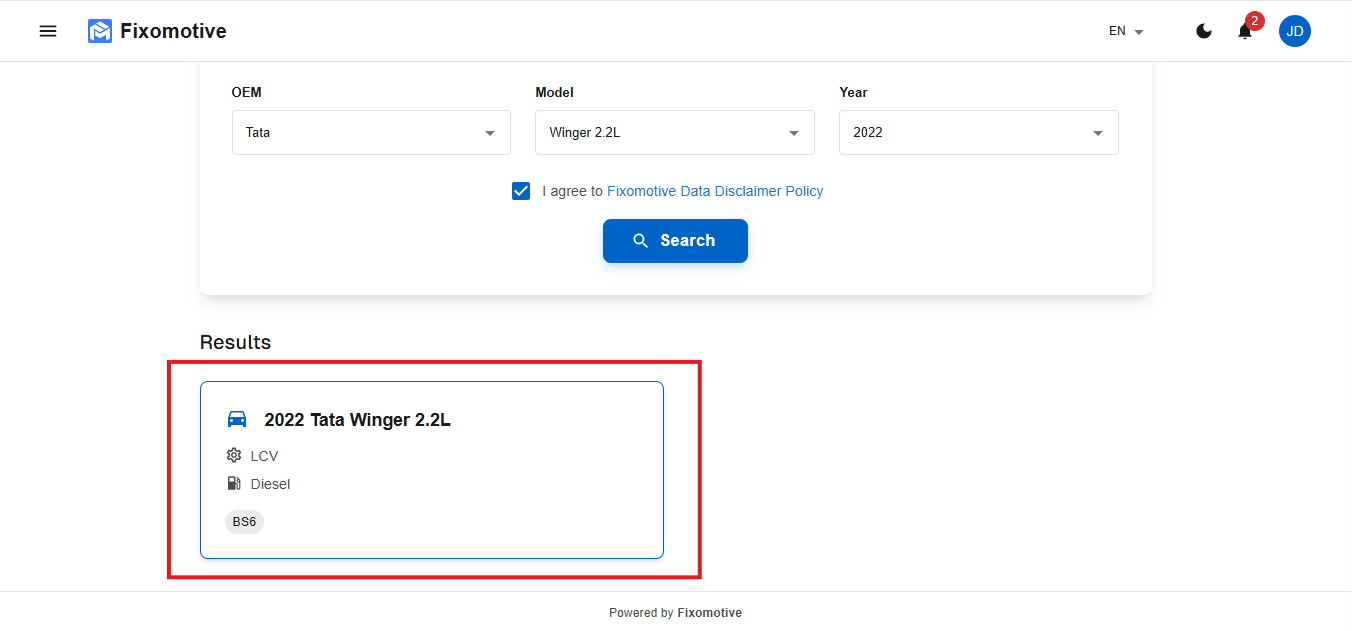The image size is (1352, 631).
Task: Click the gear icon beside LCV
Action: click(234, 455)
